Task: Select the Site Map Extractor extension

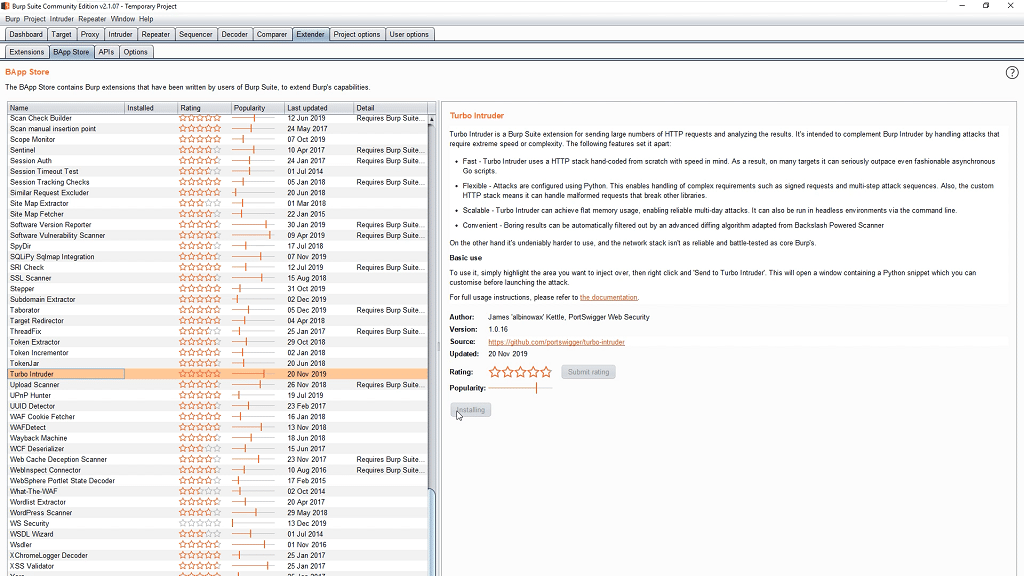Action: (x=217, y=204)
